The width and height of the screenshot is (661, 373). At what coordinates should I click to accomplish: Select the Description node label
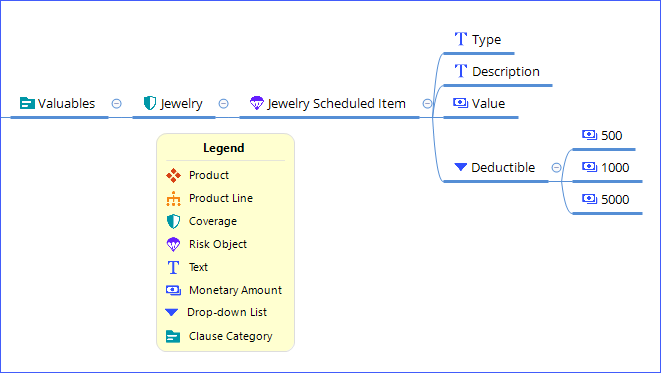pyautogui.click(x=506, y=72)
